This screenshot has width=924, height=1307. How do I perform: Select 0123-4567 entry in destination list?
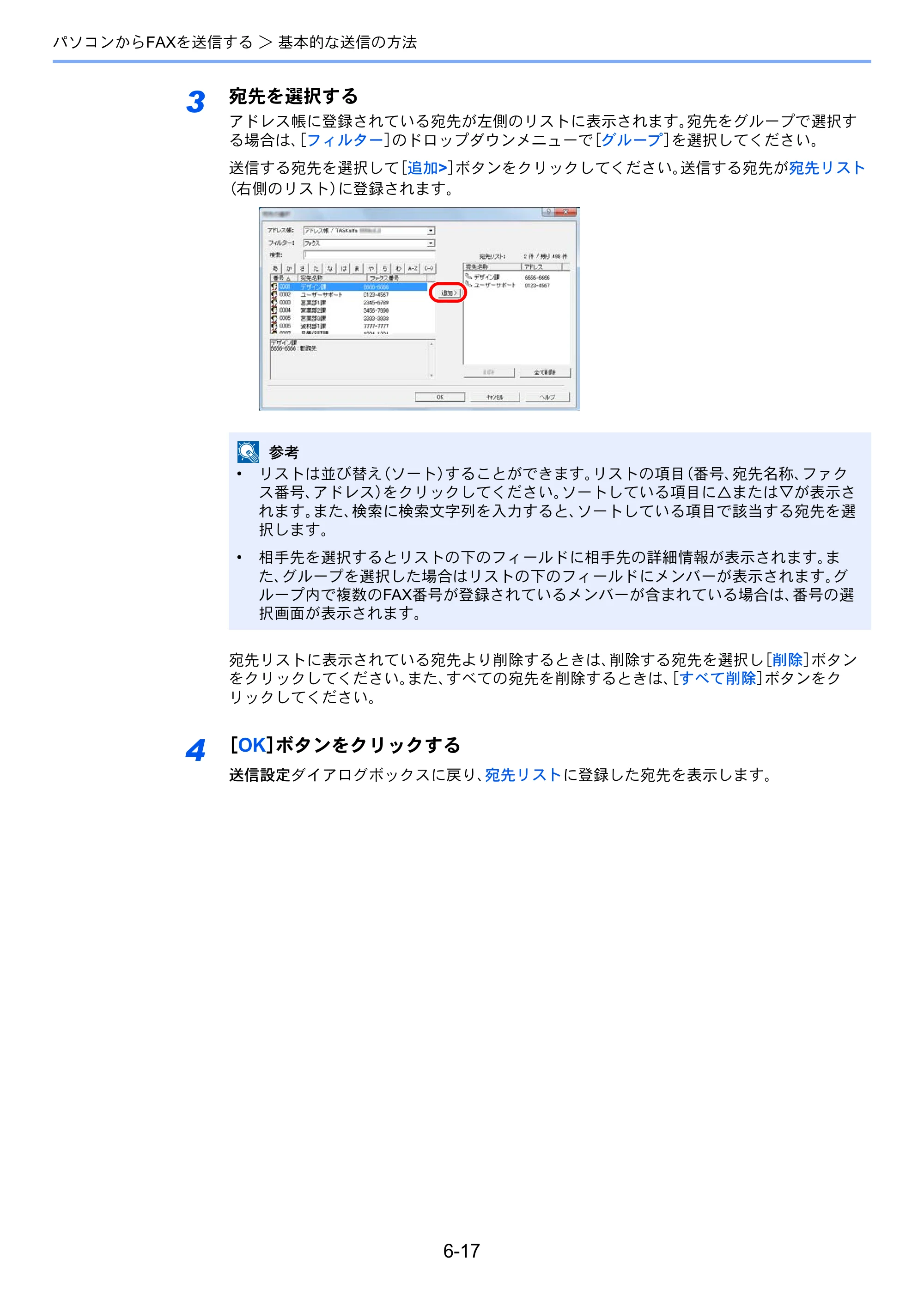537,285
